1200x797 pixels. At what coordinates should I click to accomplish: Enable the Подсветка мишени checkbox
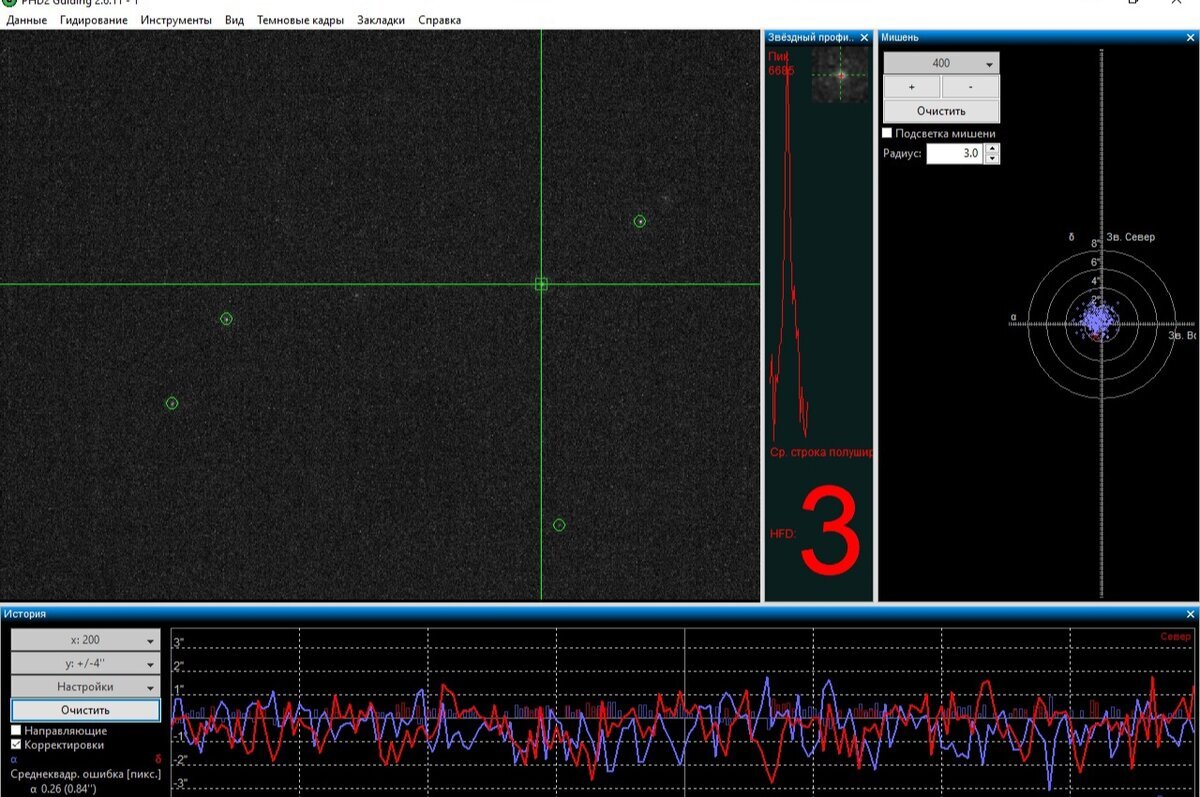(x=887, y=133)
